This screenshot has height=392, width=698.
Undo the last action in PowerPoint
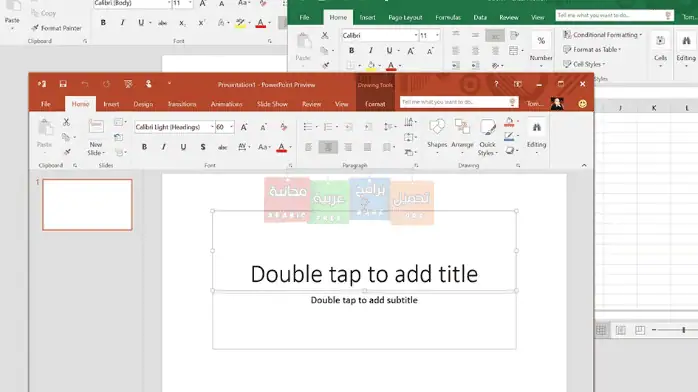[x=85, y=84]
